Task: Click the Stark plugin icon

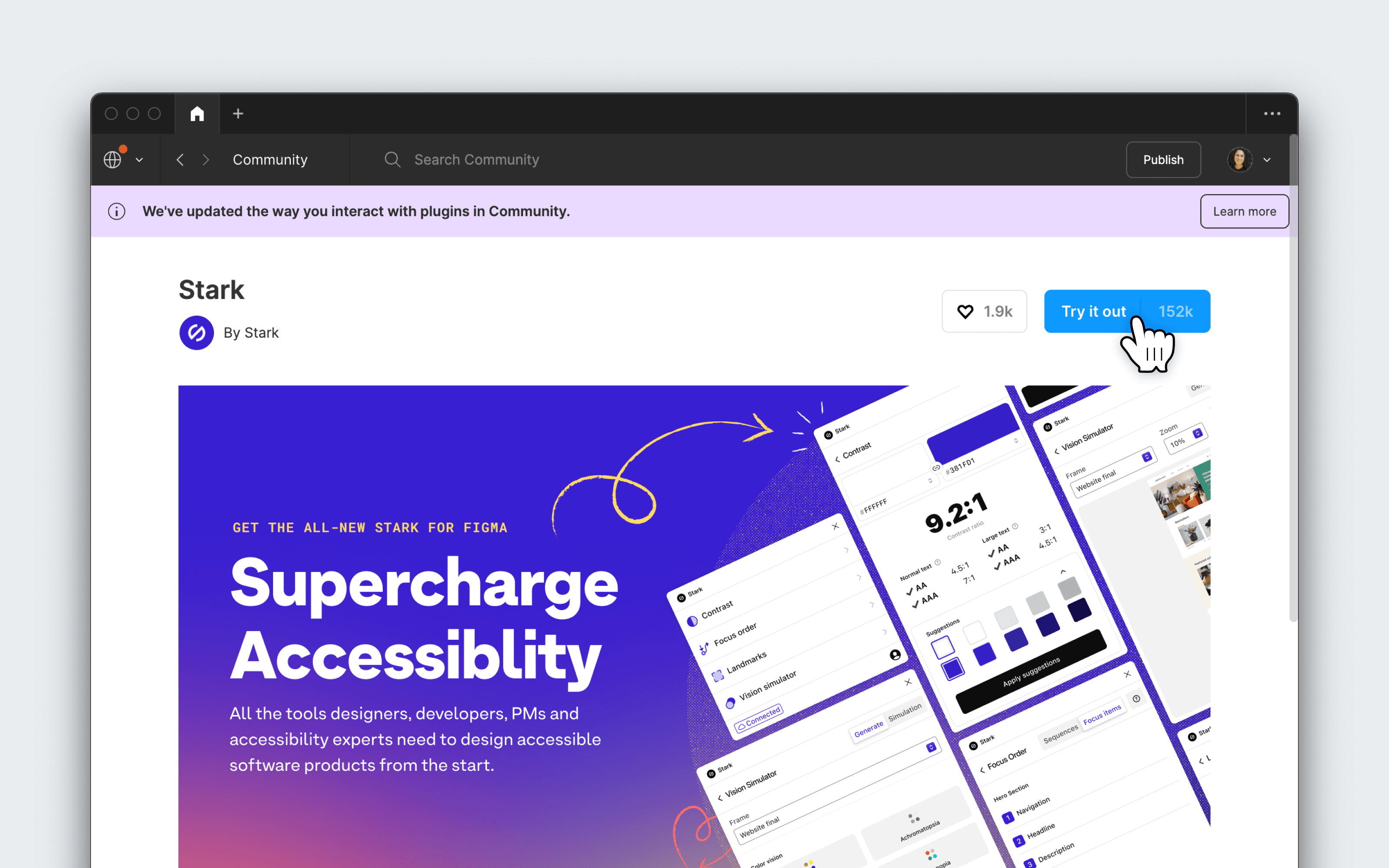Action: click(x=196, y=331)
